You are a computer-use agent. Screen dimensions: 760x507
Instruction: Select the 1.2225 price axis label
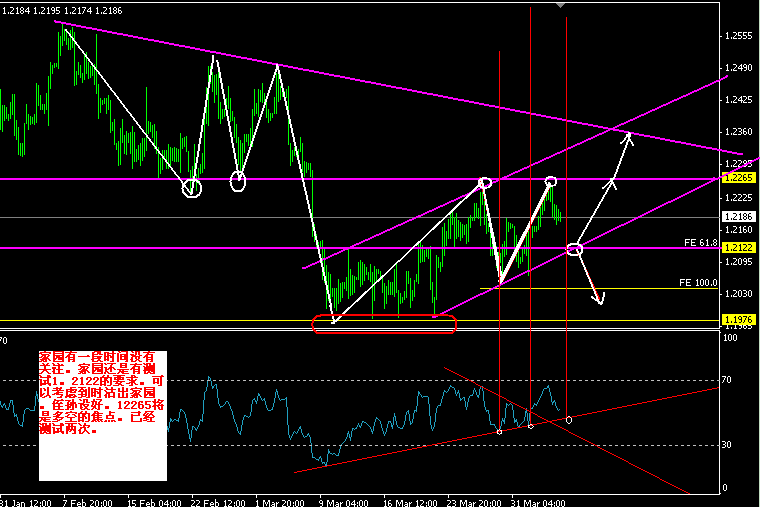click(x=739, y=198)
